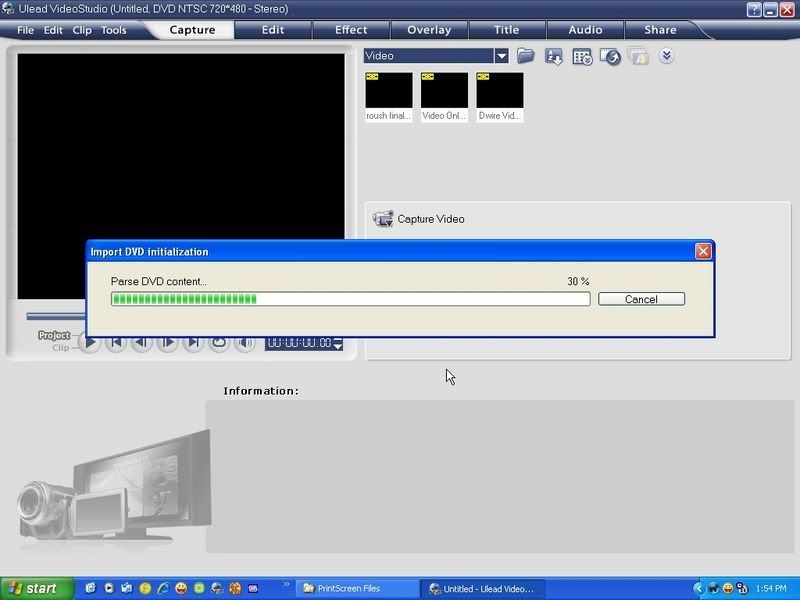Jump to the Home start frame button
Image resolution: width=800 pixels, height=600 pixels.
pos(116,343)
